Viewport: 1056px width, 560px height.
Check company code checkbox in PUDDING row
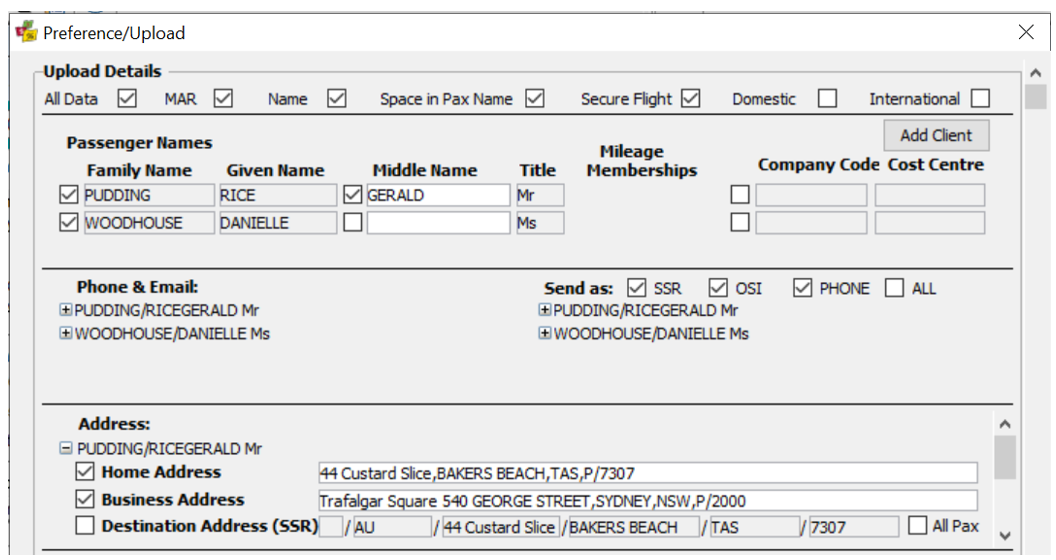[x=740, y=195]
